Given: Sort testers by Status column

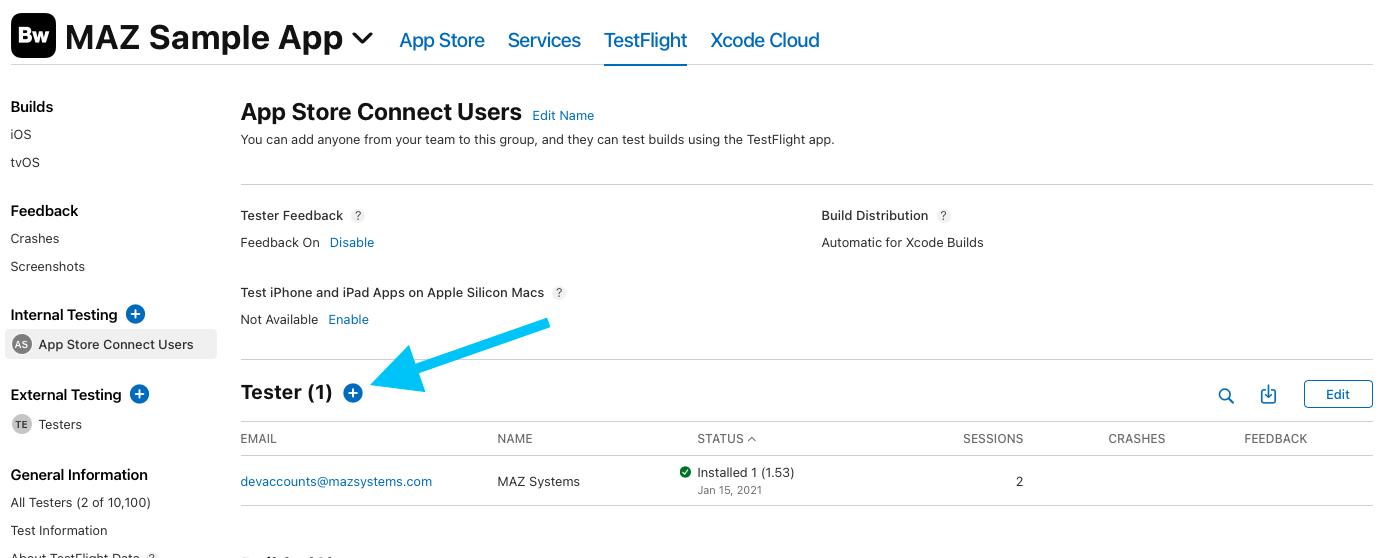Looking at the screenshot, I should [x=726, y=439].
